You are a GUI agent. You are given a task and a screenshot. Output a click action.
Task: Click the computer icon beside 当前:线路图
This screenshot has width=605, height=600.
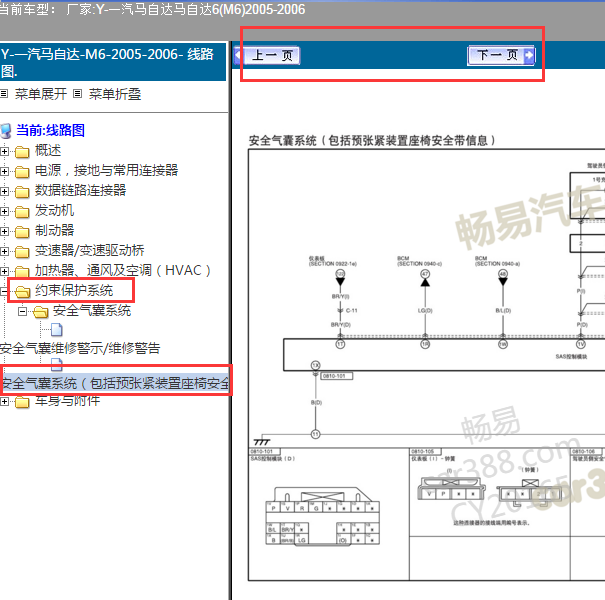(x=6, y=131)
